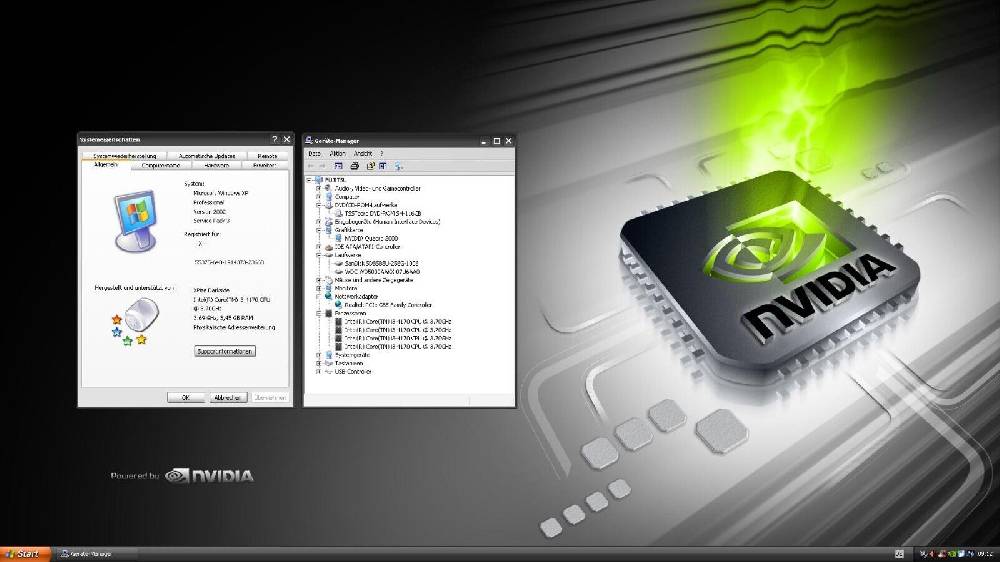Click the Realtek PCIe GBE controller icon
The height and width of the screenshot is (562, 1000).
pyautogui.click(x=339, y=305)
